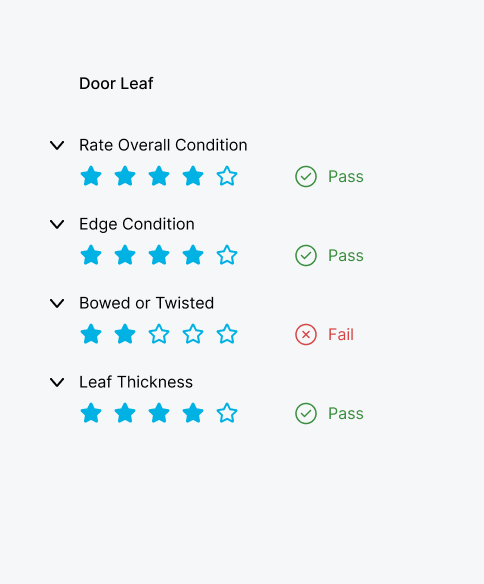
Task: Set Edge Condition rating to two stars
Action: (125, 255)
